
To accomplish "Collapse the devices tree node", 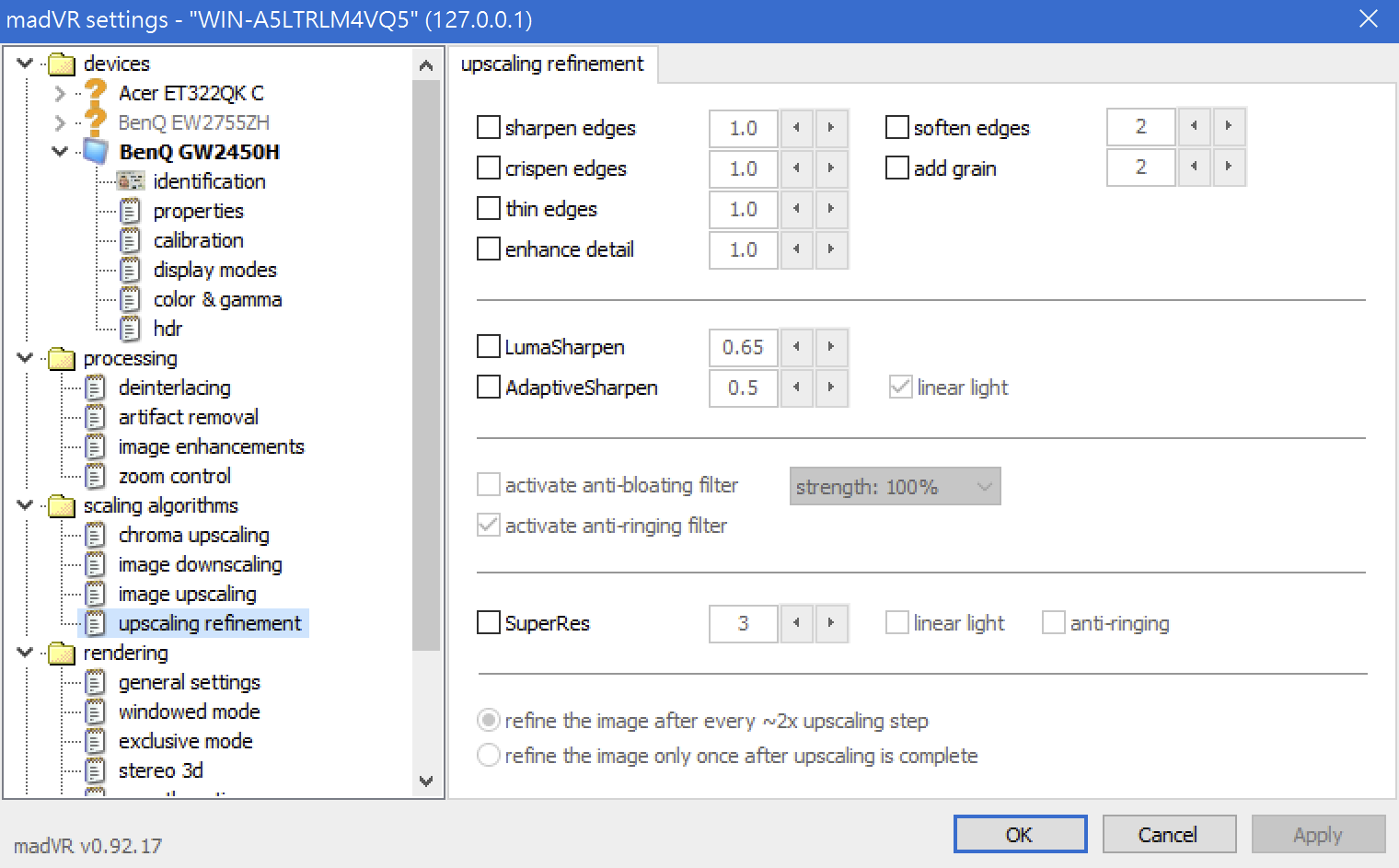I will (x=25, y=64).
